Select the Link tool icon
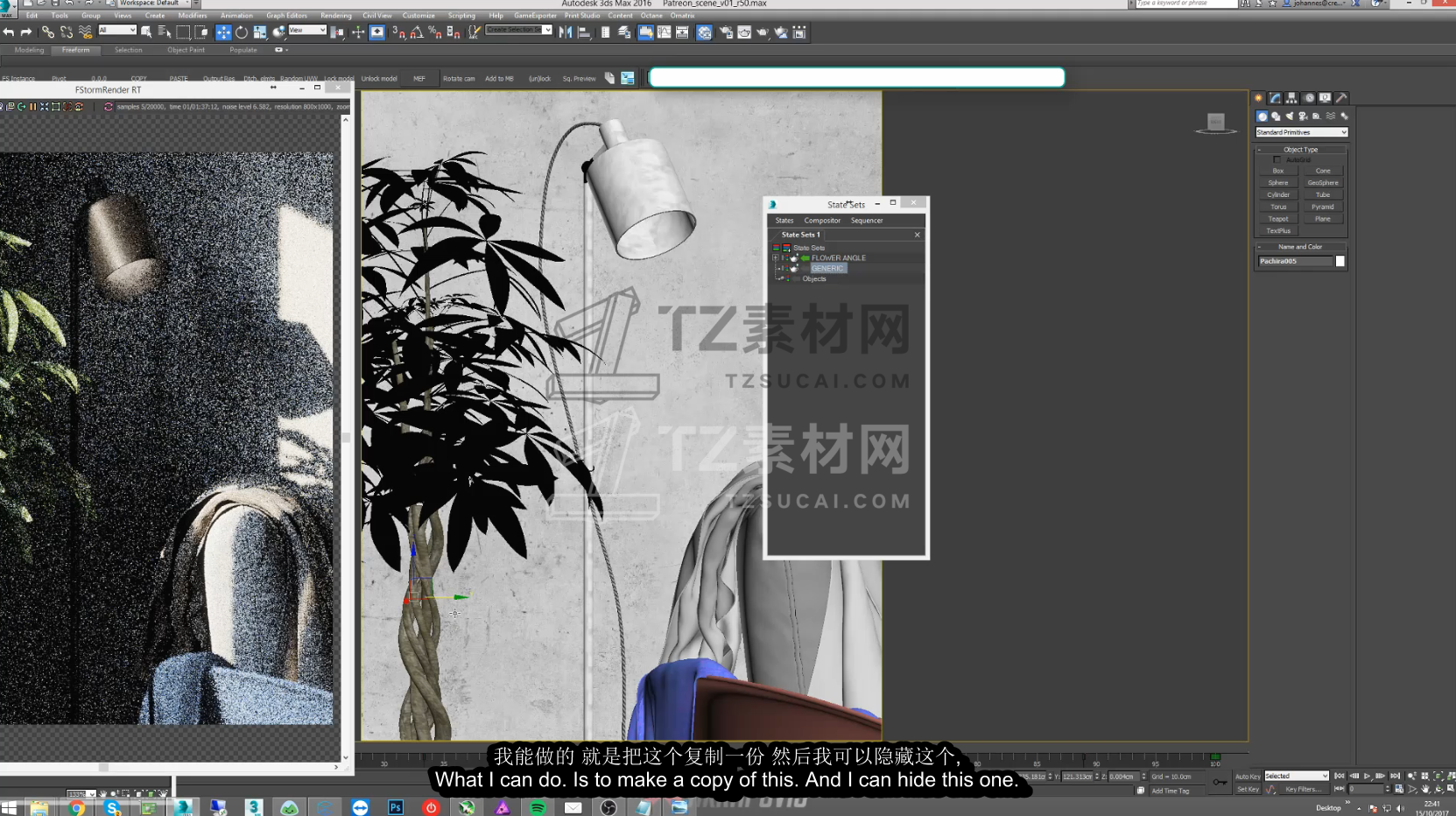This screenshot has width=1456, height=816. 48,32
